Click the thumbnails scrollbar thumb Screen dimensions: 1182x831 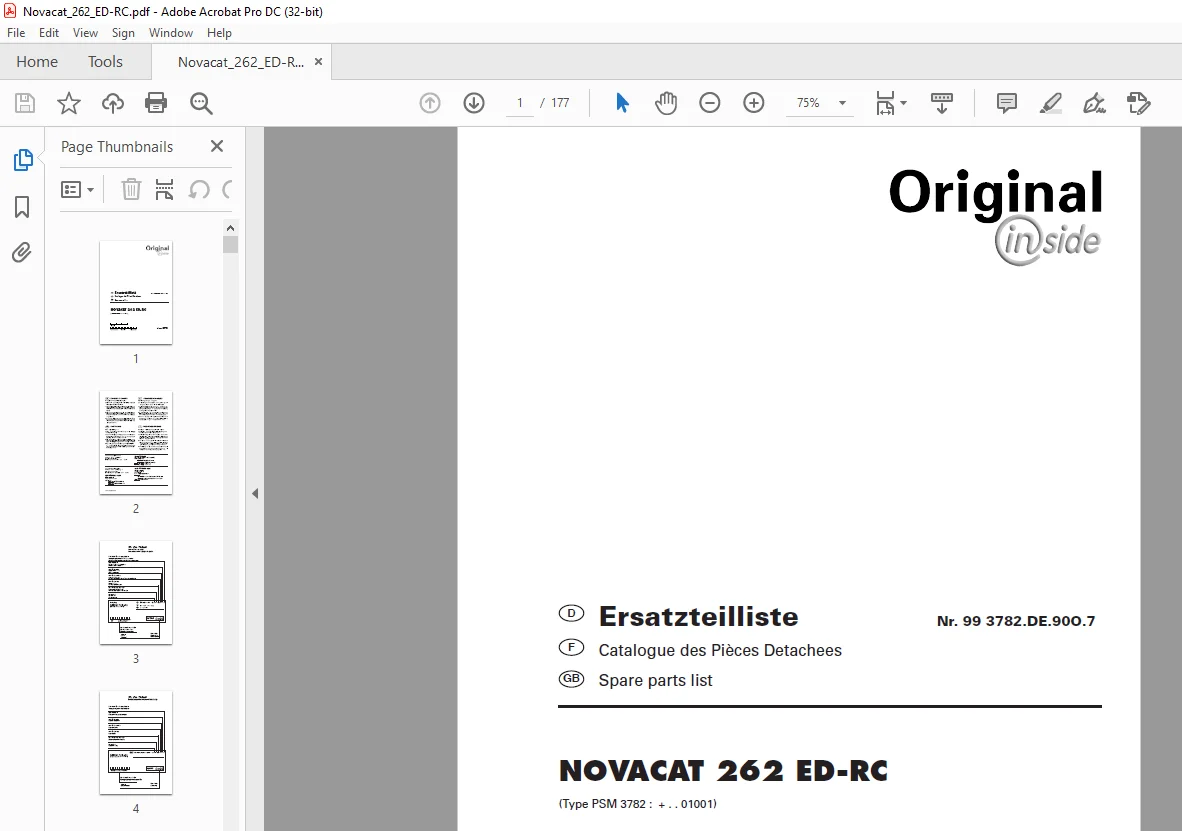231,244
